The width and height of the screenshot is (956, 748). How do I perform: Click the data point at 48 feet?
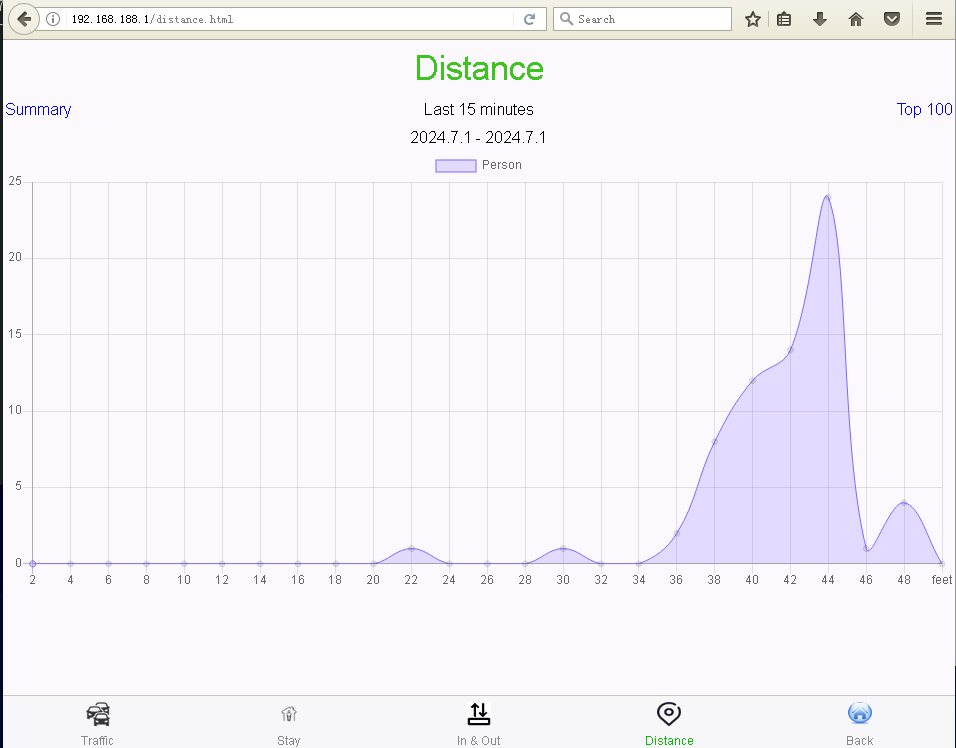(x=904, y=502)
